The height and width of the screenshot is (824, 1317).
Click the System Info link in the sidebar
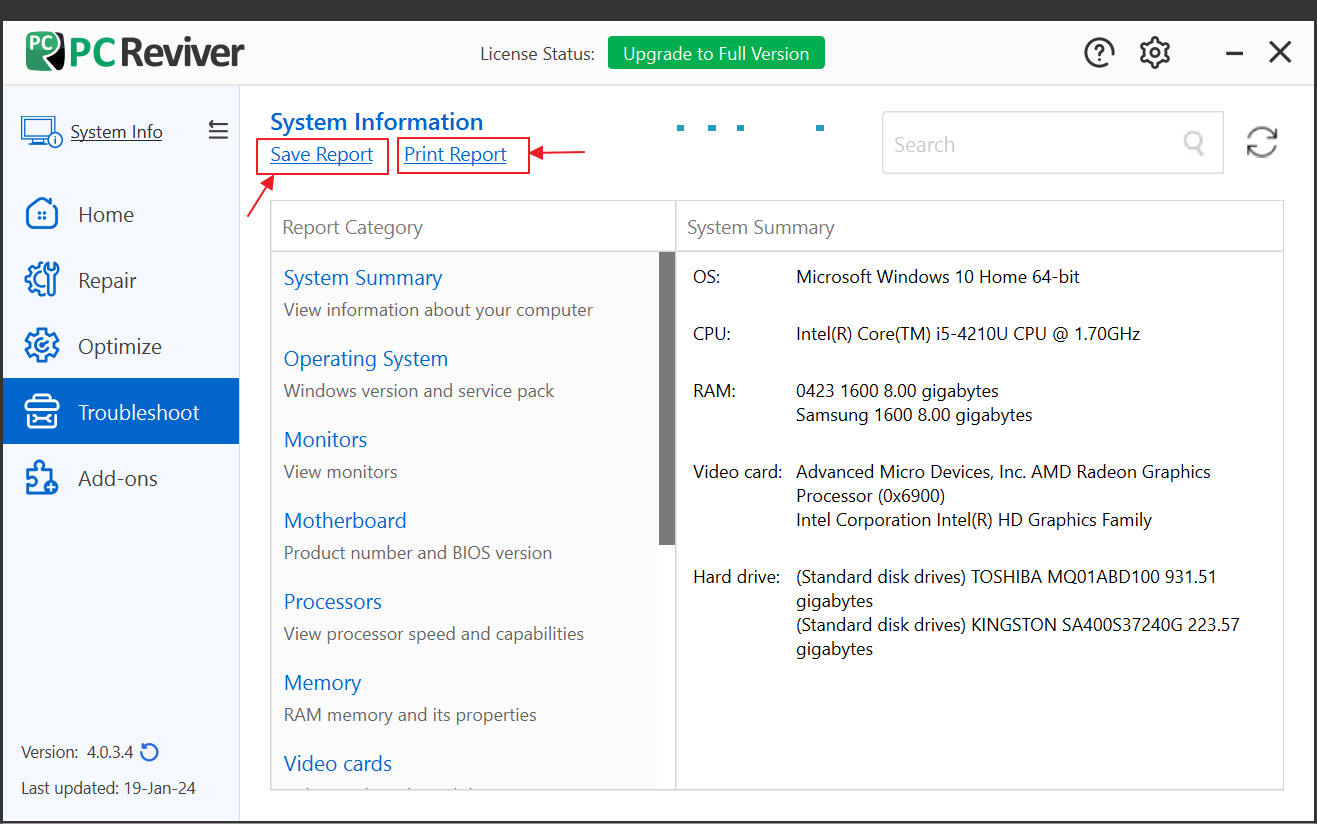116,132
